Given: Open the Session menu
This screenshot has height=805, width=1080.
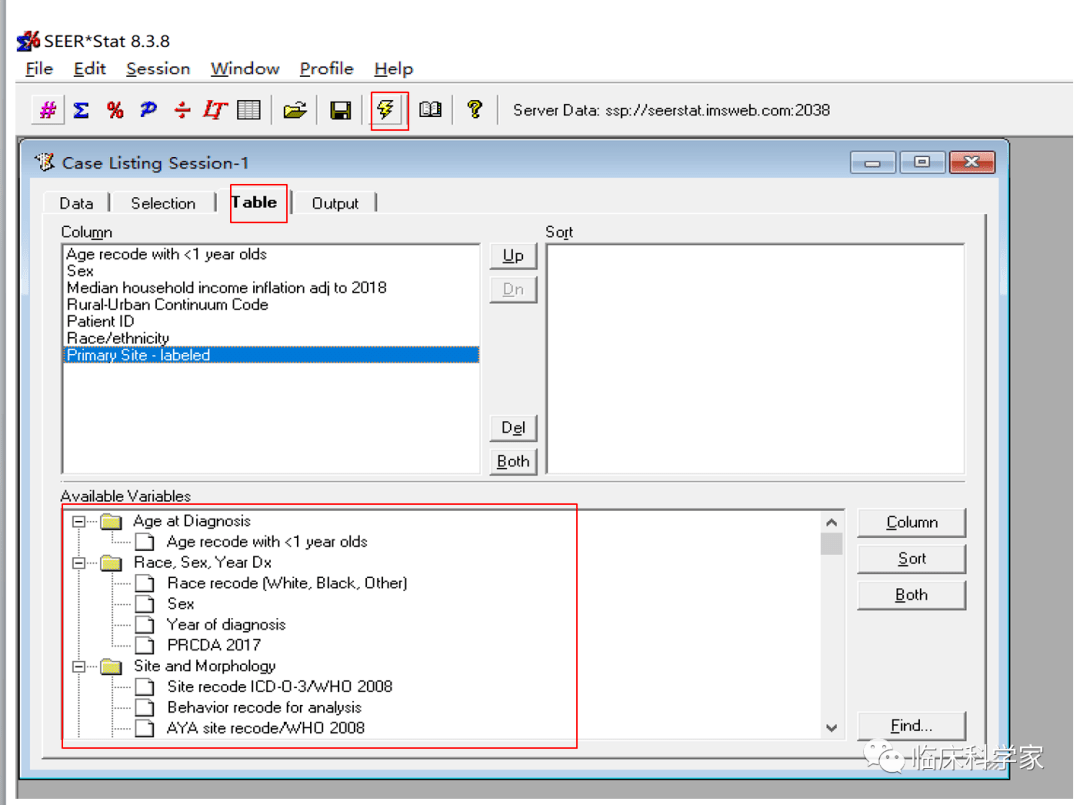Looking at the screenshot, I should 157,69.
